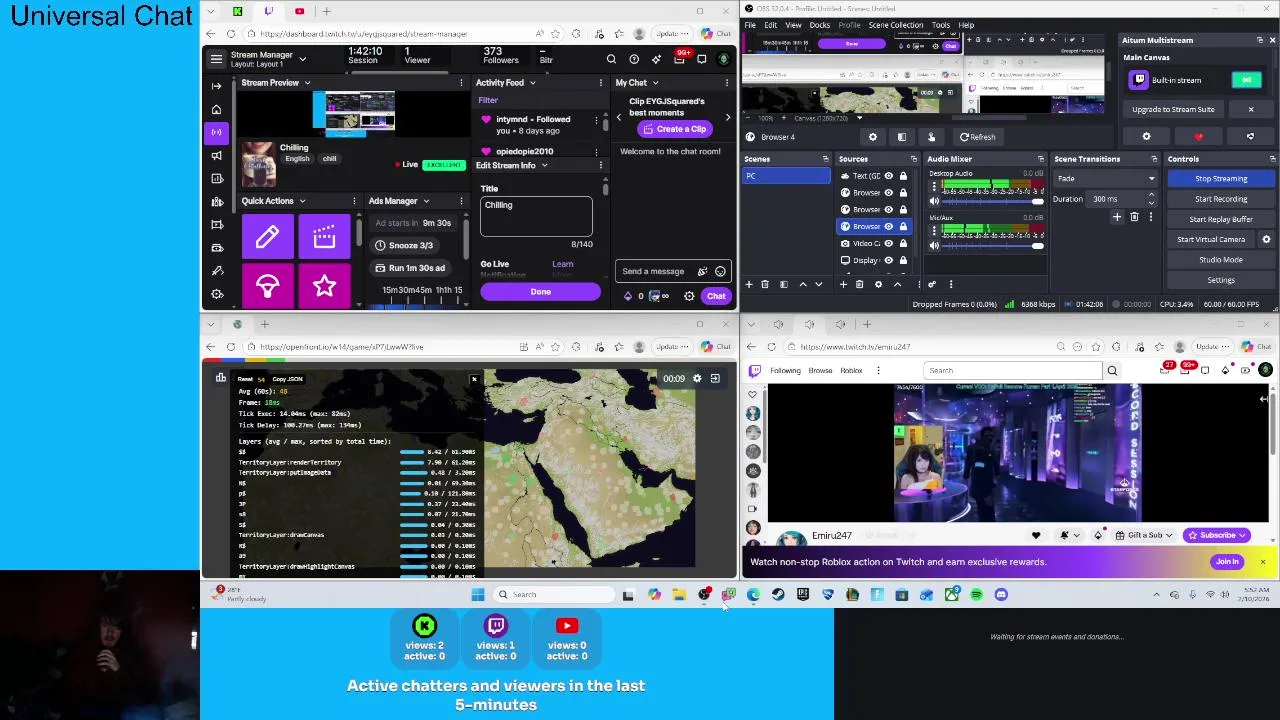
Task: Click Create a Clip button
Action: [x=675, y=129]
